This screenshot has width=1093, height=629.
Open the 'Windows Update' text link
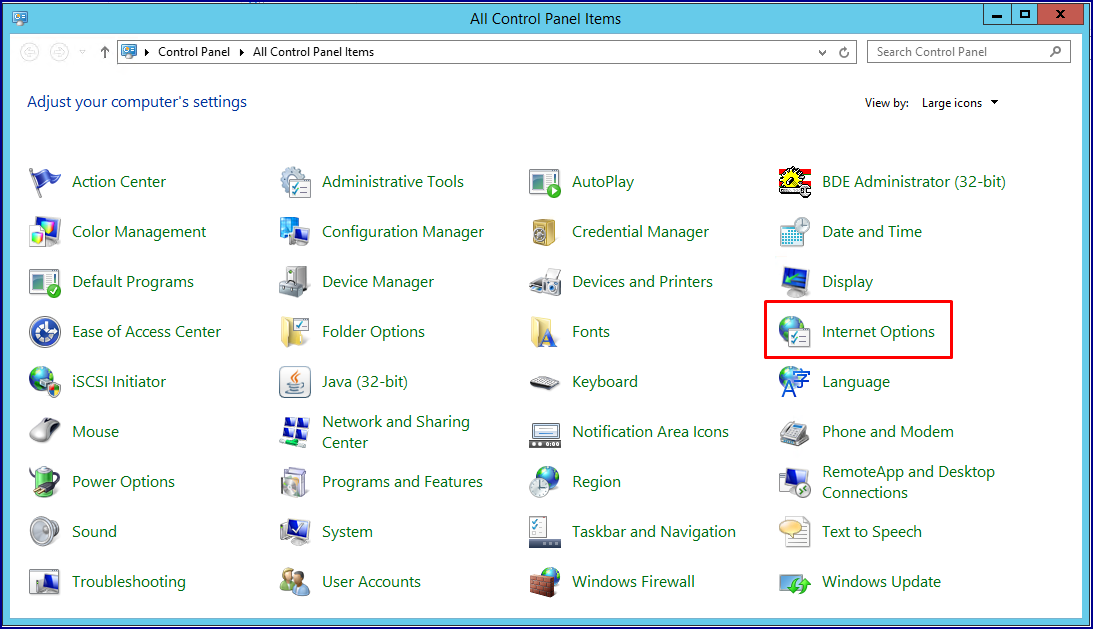[x=881, y=582]
